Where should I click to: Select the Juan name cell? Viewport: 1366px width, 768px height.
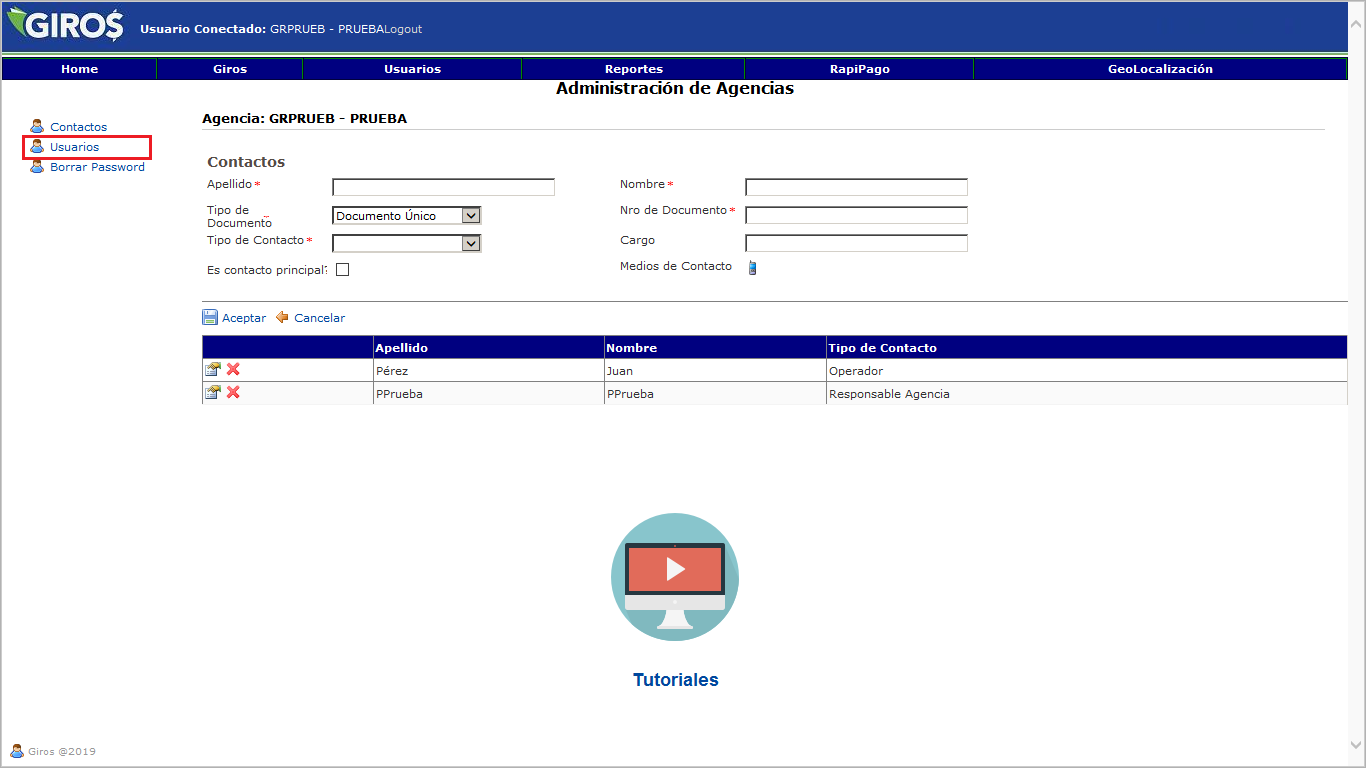coord(715,370)
